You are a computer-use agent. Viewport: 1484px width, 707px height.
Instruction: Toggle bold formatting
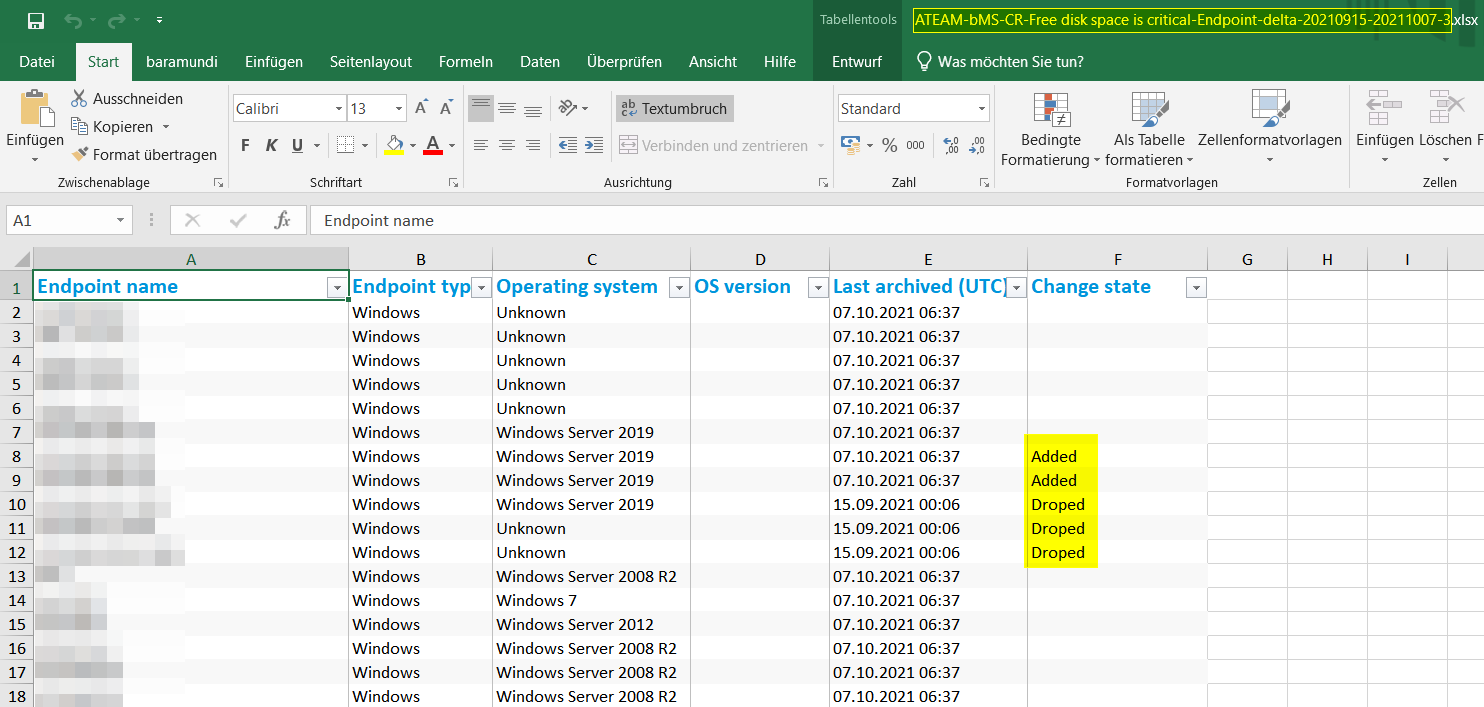click(245, 146)
